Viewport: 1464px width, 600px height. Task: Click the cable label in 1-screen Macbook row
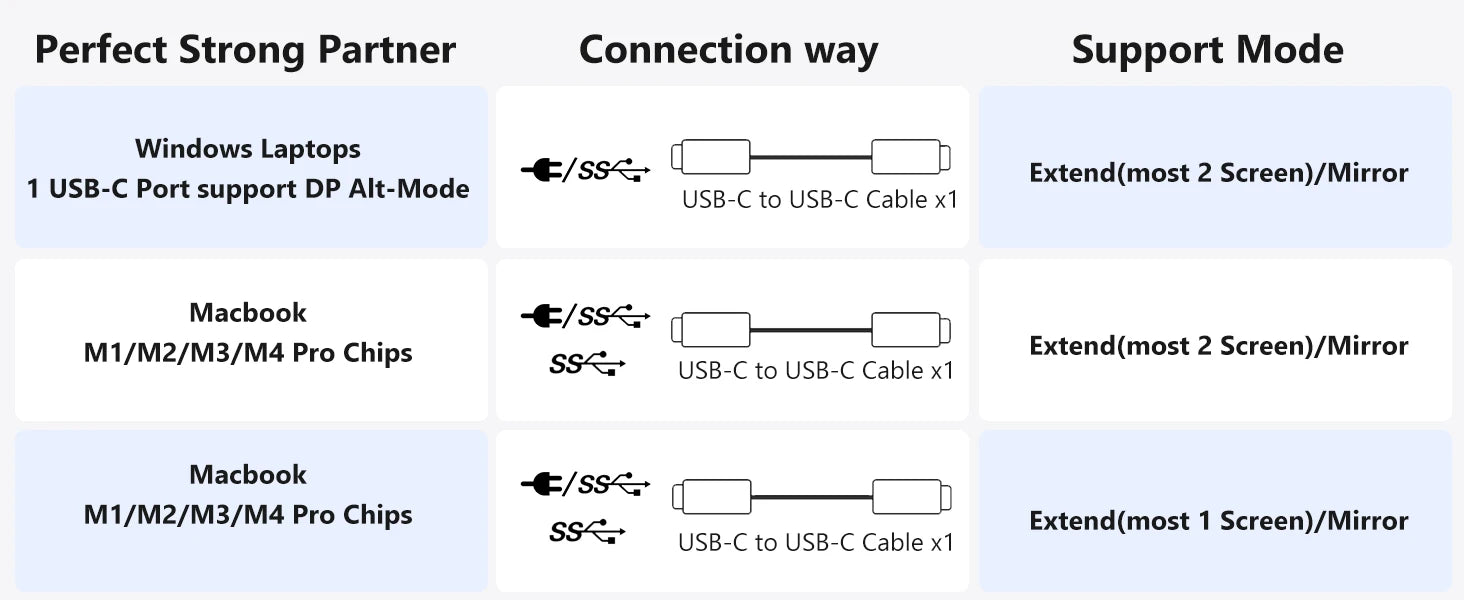pos(816,542)
